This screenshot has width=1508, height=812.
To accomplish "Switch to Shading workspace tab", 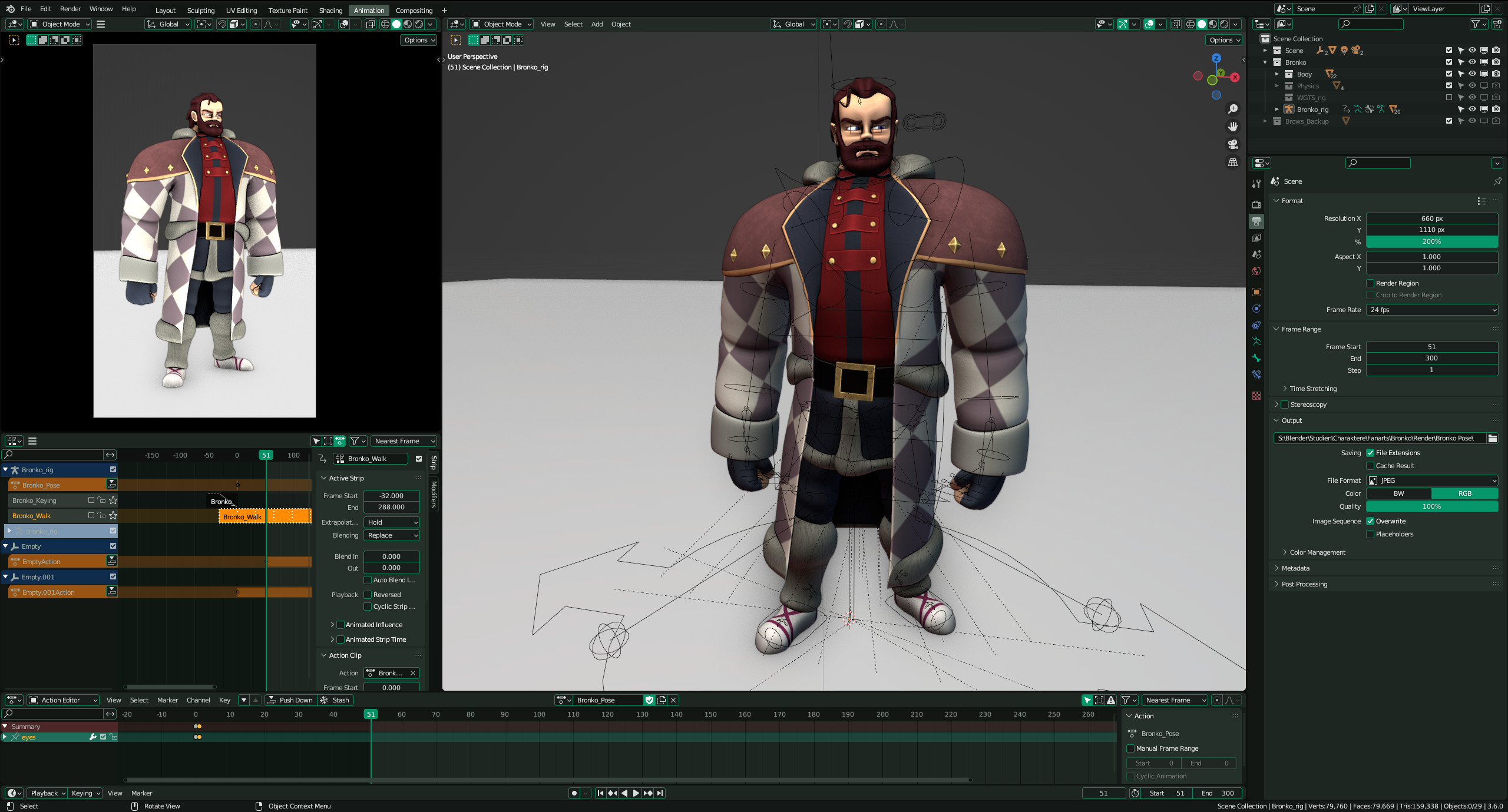I will (x=330, y=10).
